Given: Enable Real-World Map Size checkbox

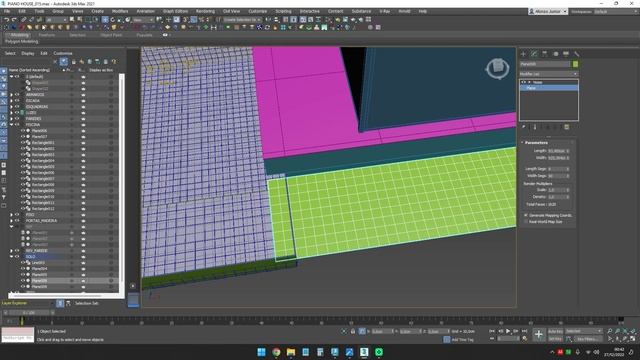Looking at the screenshot, I should (x=526, y=222).
